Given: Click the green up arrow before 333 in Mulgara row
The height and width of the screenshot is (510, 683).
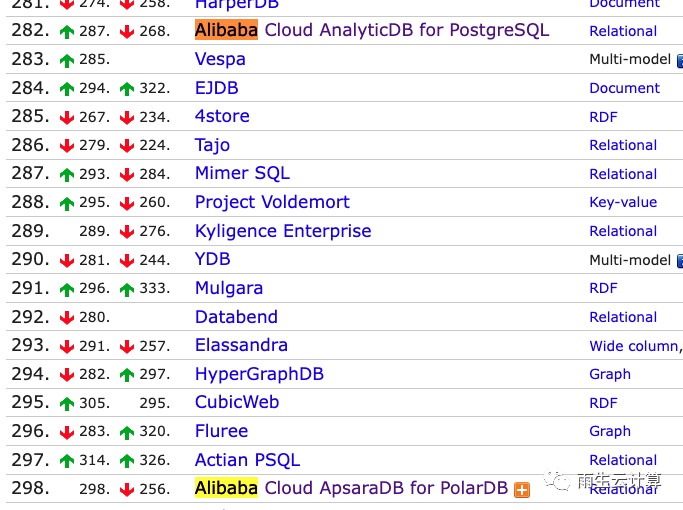Looking at the screenshot, I should [127, 289].
